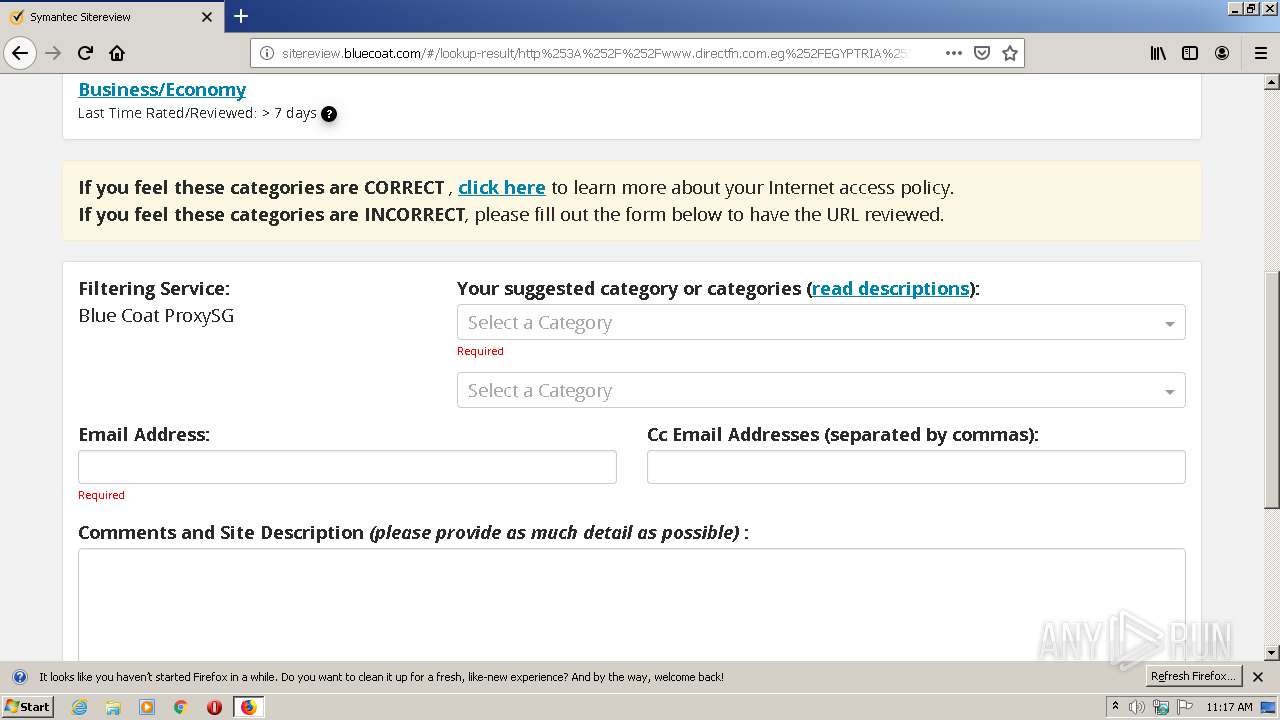This screenshot has height=720, width=1280.
Task: Dismiss the Firefox refresh notification bar
Action: [1258, 677]
